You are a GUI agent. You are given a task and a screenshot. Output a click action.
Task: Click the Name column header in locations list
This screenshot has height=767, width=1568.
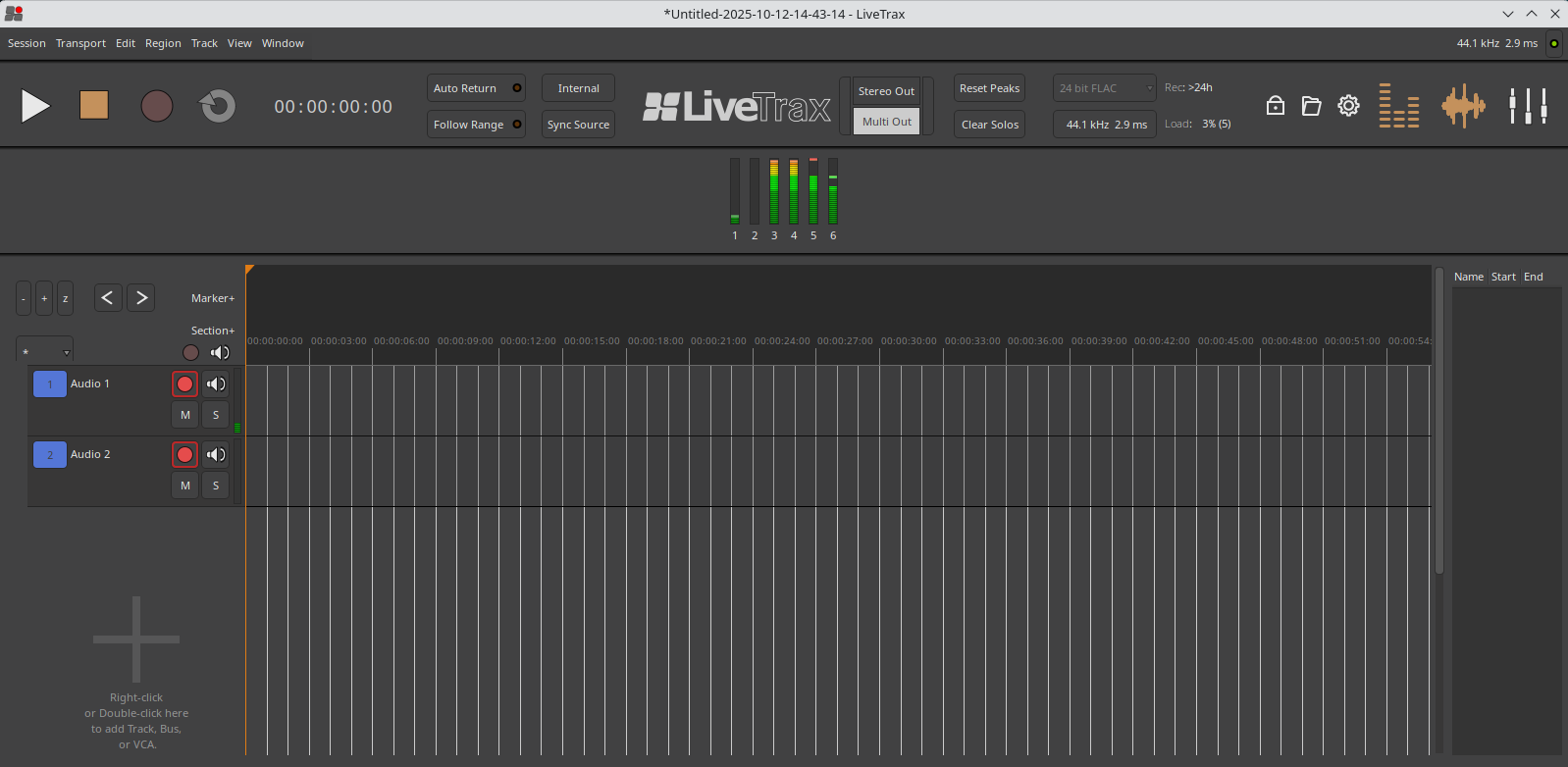(1469, 277)
